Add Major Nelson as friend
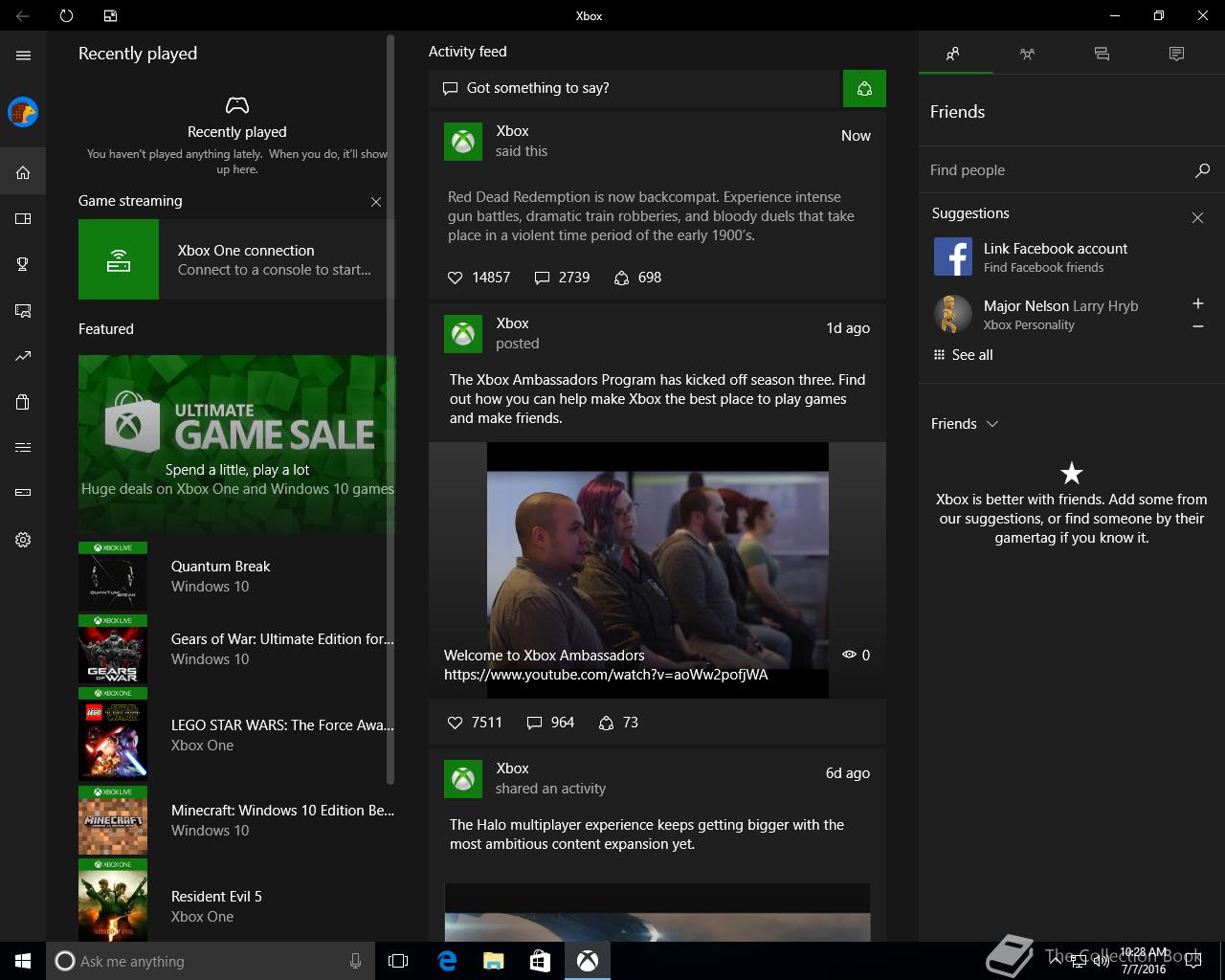 tap(1197, 303)
